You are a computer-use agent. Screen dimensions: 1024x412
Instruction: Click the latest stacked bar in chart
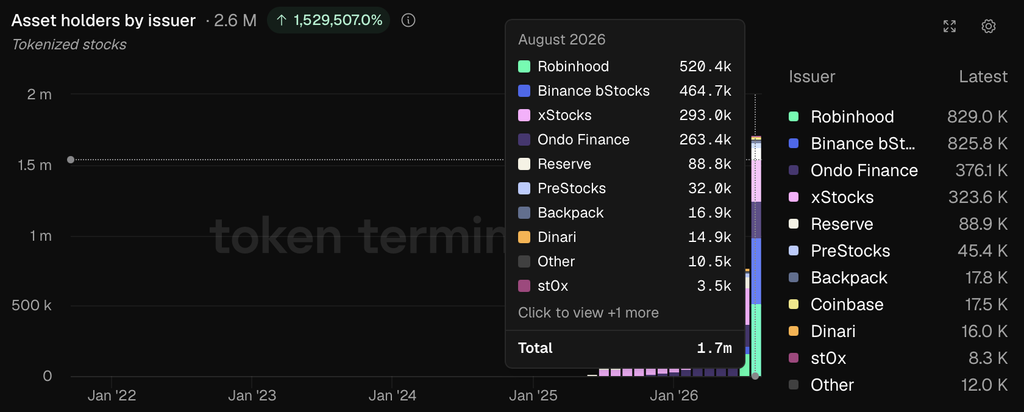pyautogui.click(x=756, y=255)
